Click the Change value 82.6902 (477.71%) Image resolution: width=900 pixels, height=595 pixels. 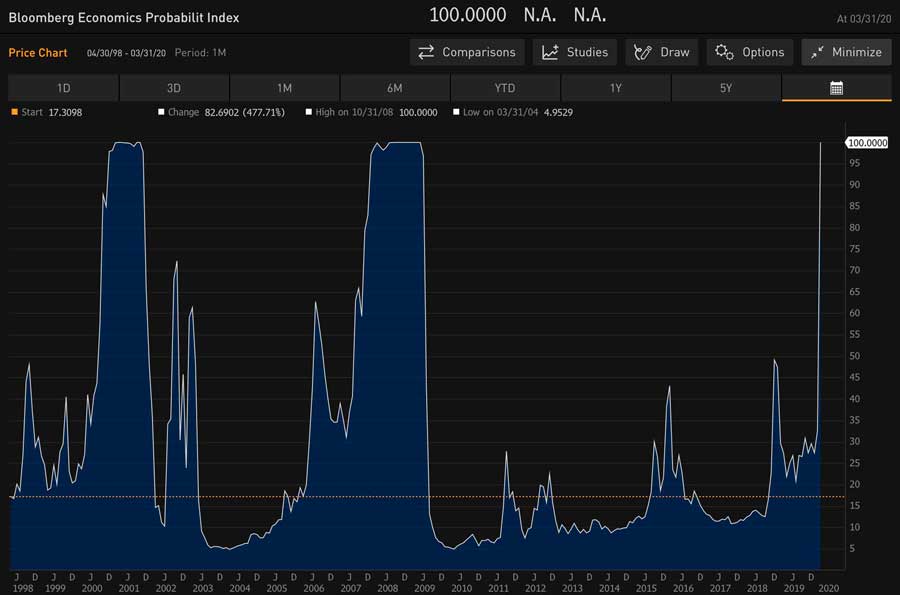tap(245, 112)
